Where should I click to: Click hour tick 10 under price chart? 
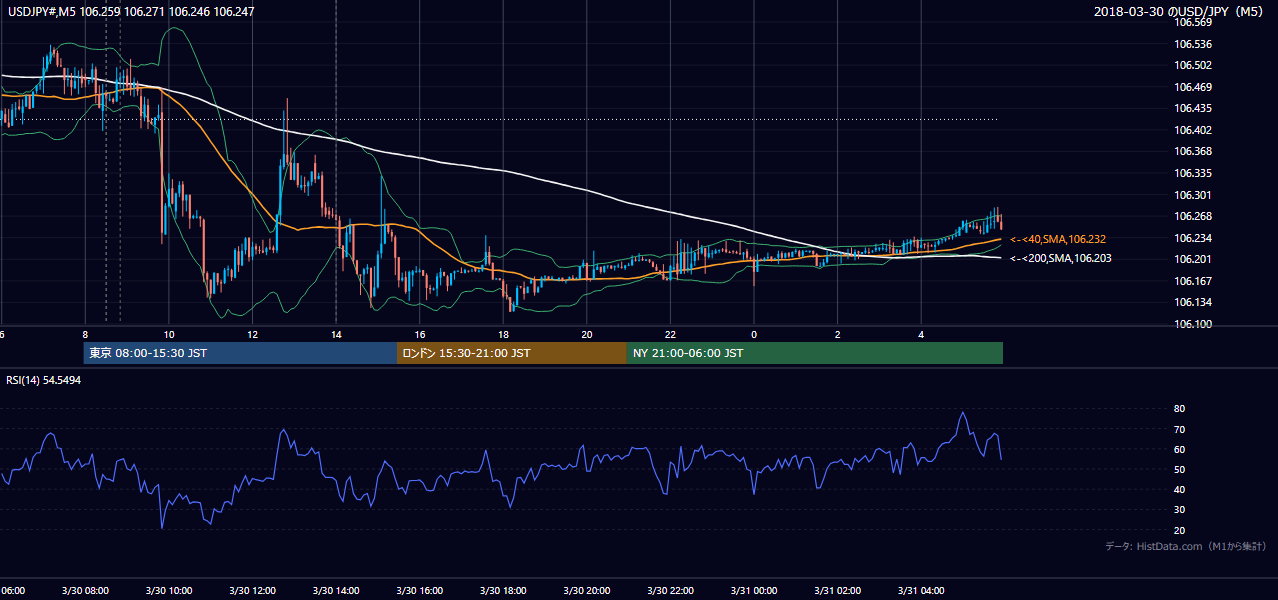pos(169,334)
